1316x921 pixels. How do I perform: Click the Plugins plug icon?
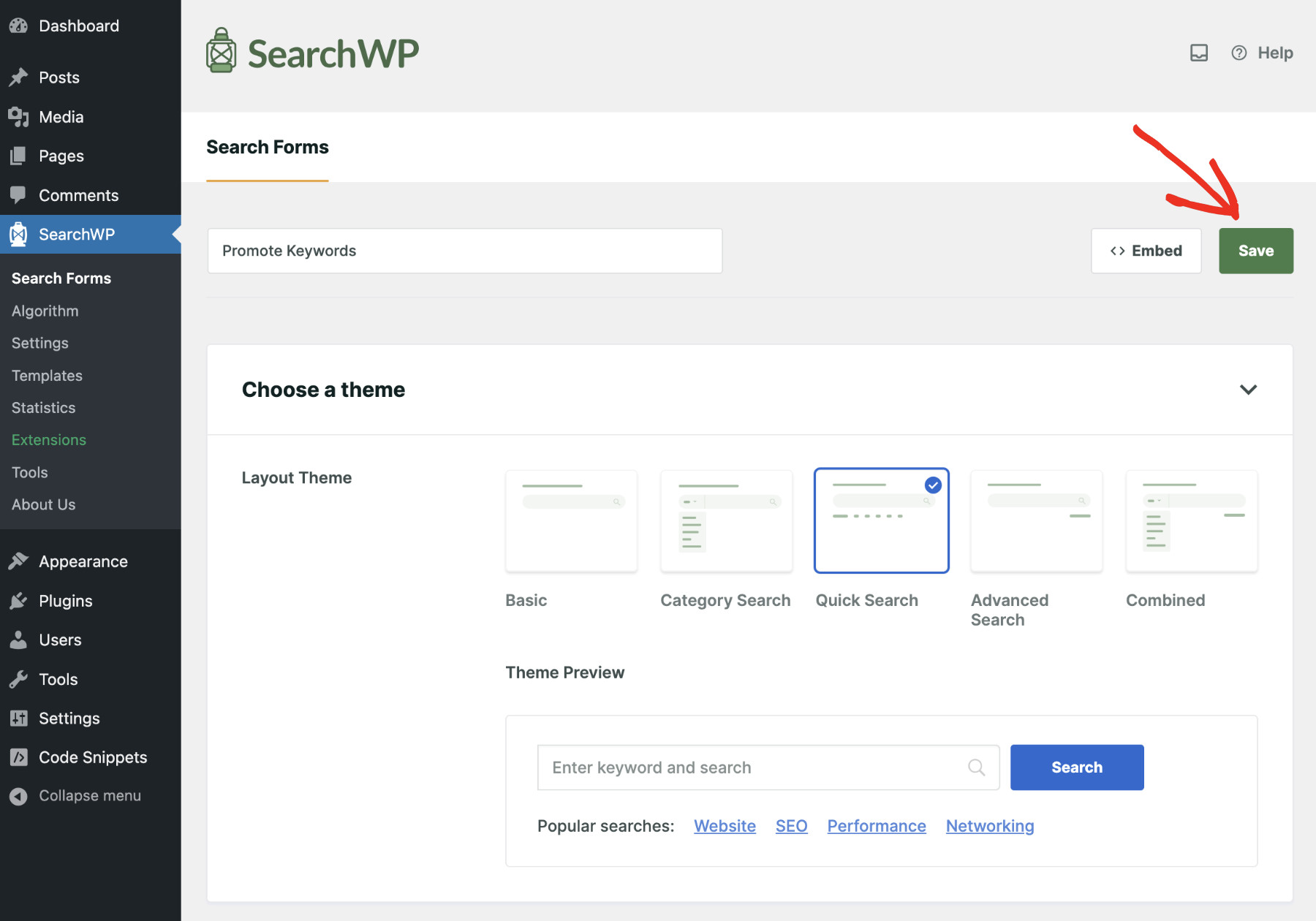pyautogui.click(x=18, y=601)
